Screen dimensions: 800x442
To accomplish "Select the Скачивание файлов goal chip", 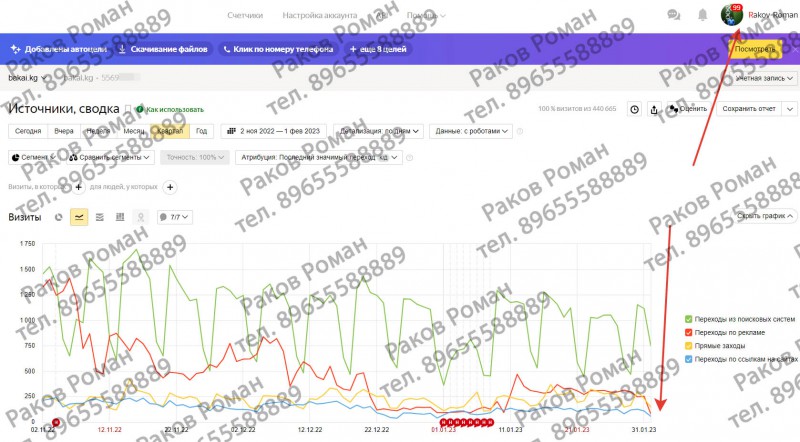I will point(163,49).
